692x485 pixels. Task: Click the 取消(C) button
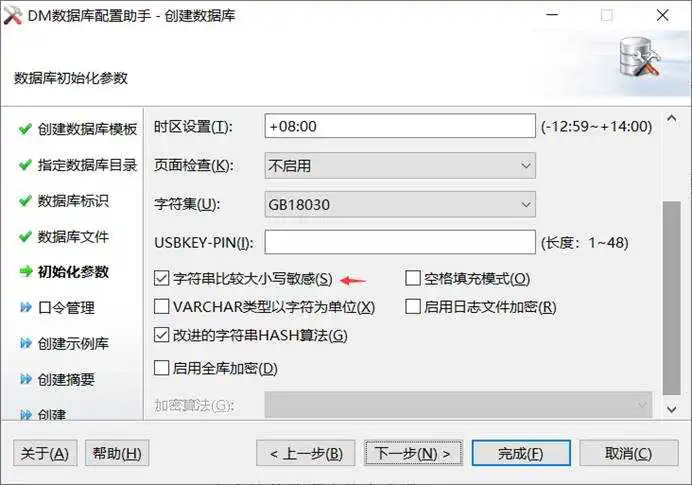click(x=629, y=453)
